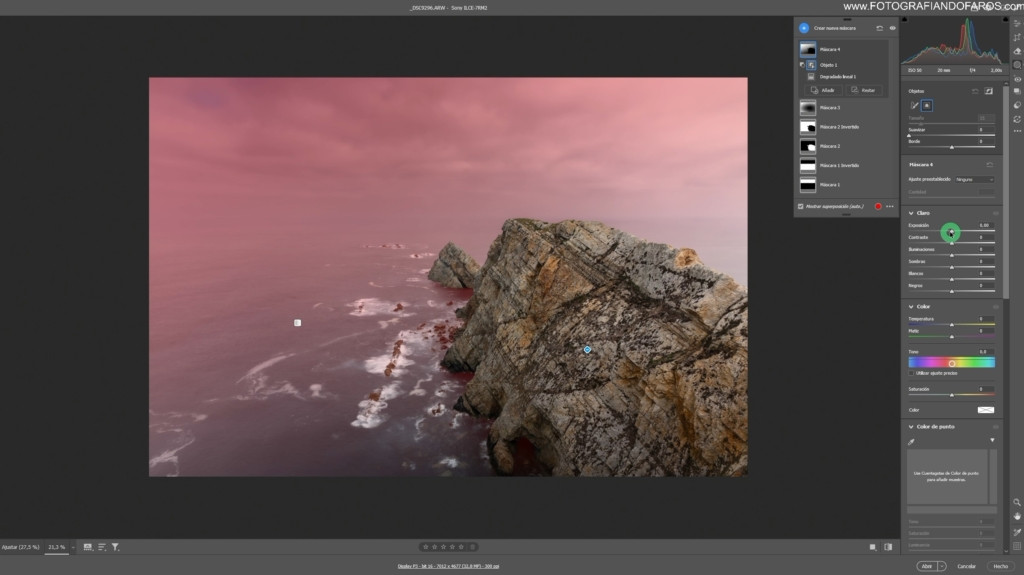Reset Objetos settings with the undo arrow
The image size is (1024, 575).
click(x=975, y=91)
